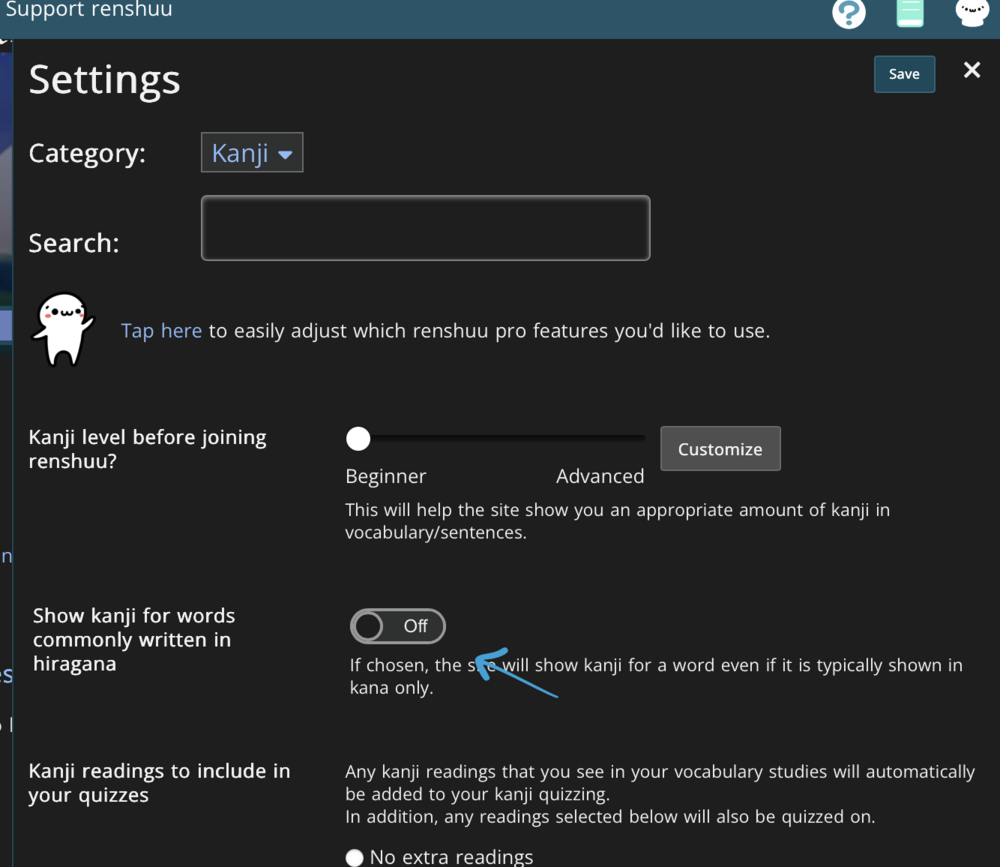Viewport: 1000px width, 867px height.
Task: Click the slider track's Advanced end
Action: 638,438
